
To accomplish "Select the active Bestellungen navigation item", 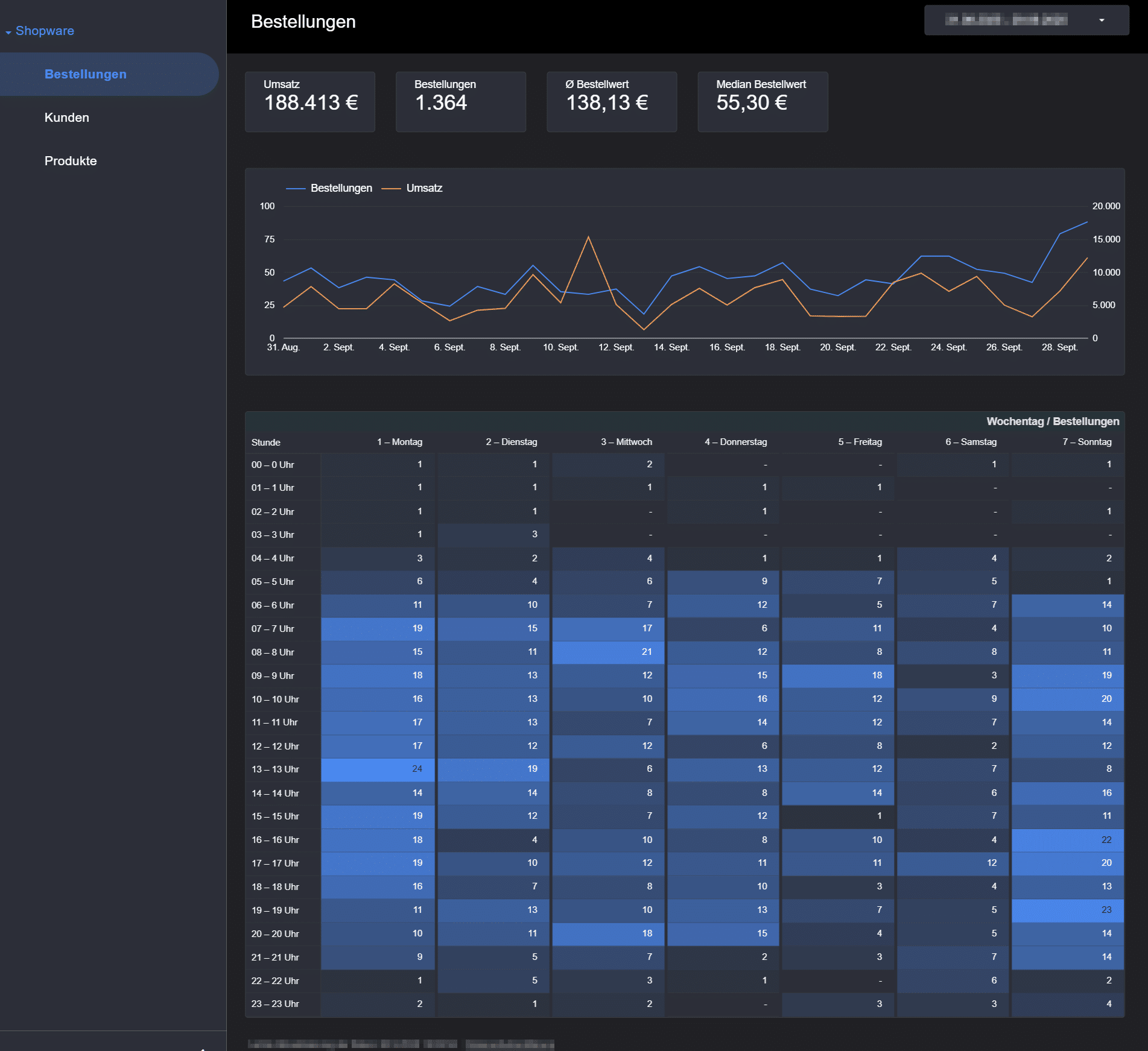I will click(x=86, y=74).
